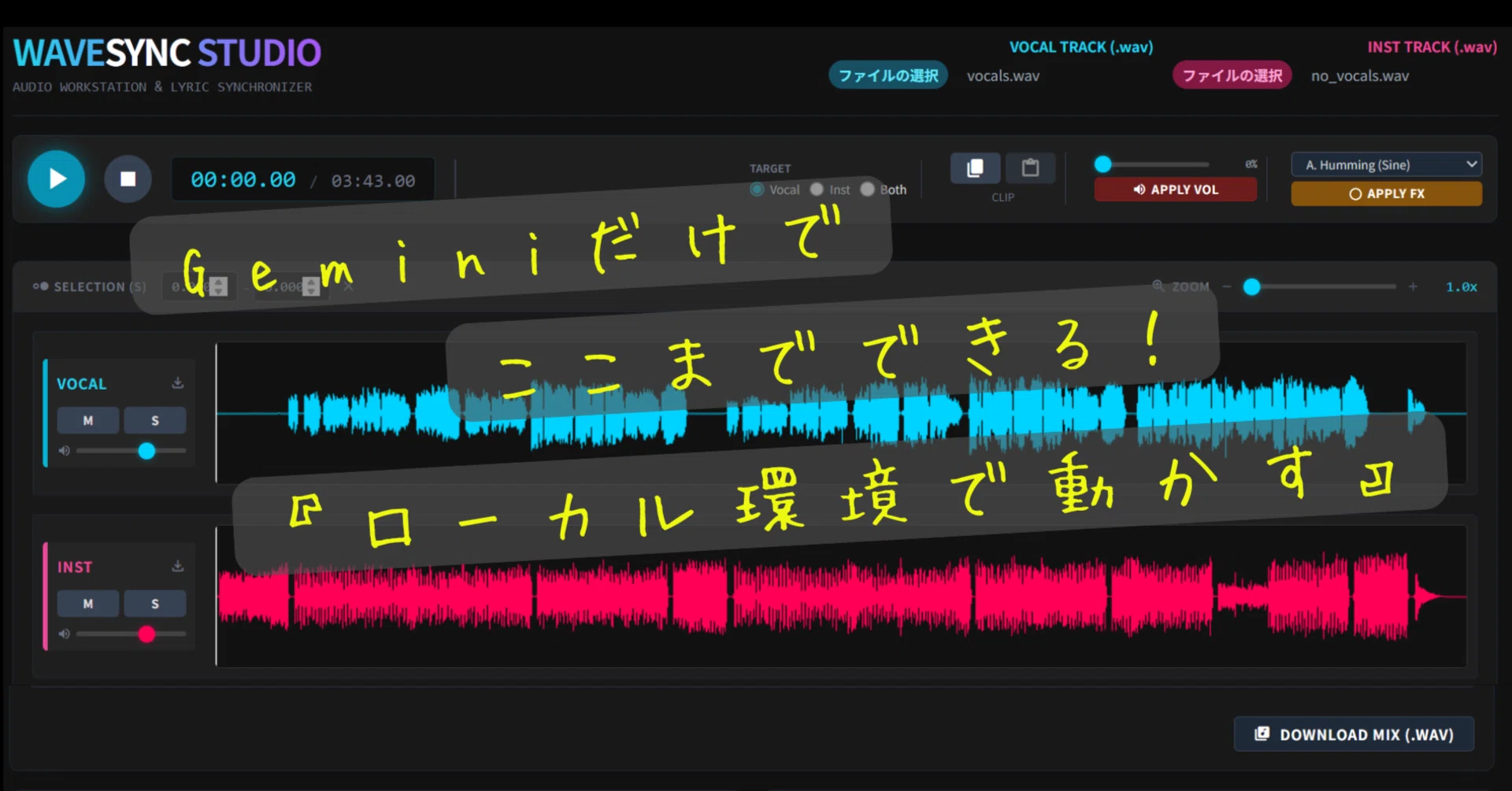This screenshot has height=791, width=1512.
Task: Start playback with the play button
Action: [56, 179]
